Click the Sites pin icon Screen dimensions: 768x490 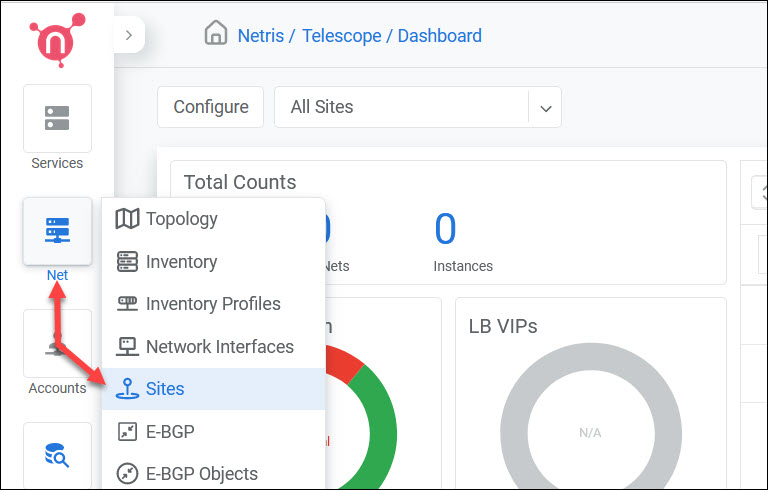tap(127, 388)
